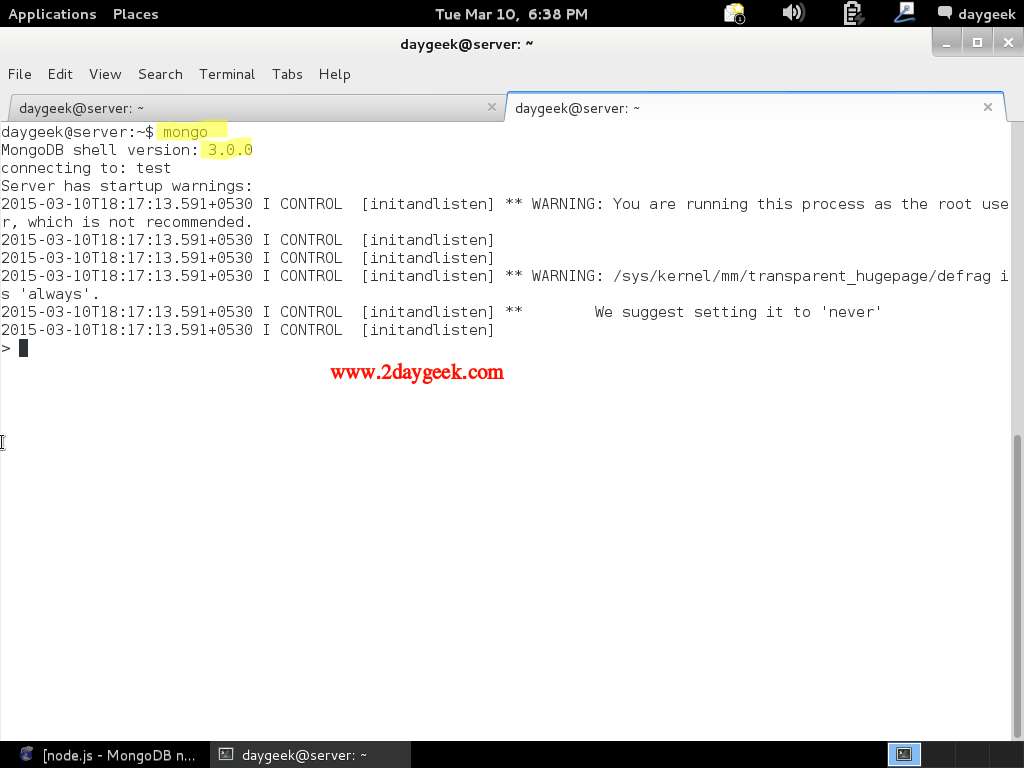Image resolution: width=1024 pixels, height=768 pixels.
Task: Click the clock showing Tue Mar 10
Action: coord(511,14)
